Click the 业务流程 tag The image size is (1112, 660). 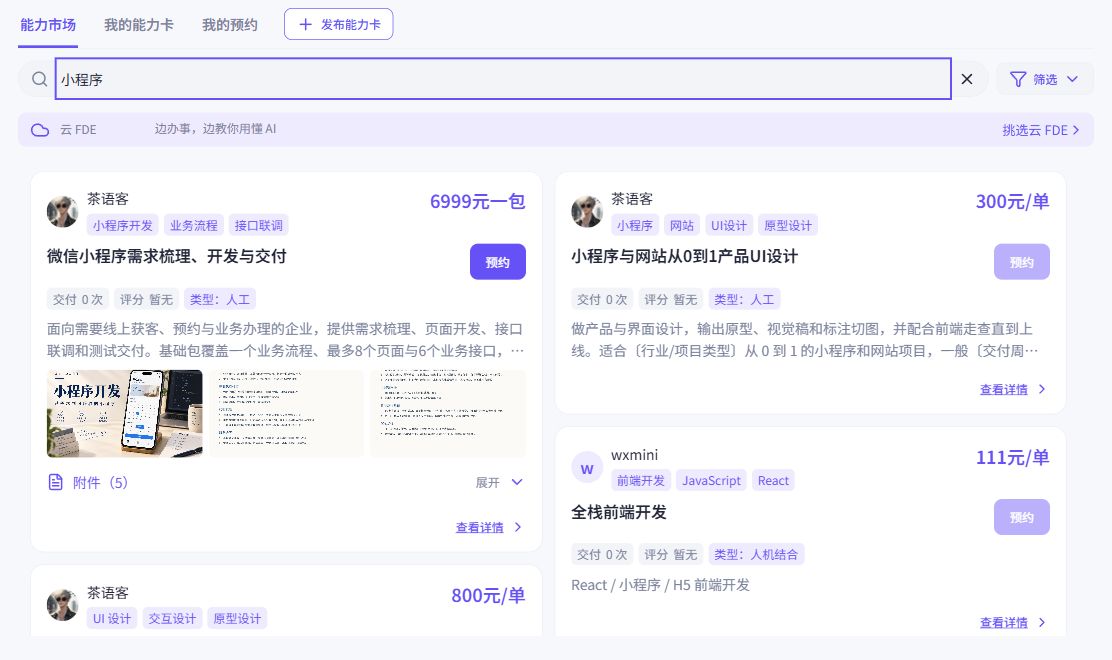click(x=194, y=225)
